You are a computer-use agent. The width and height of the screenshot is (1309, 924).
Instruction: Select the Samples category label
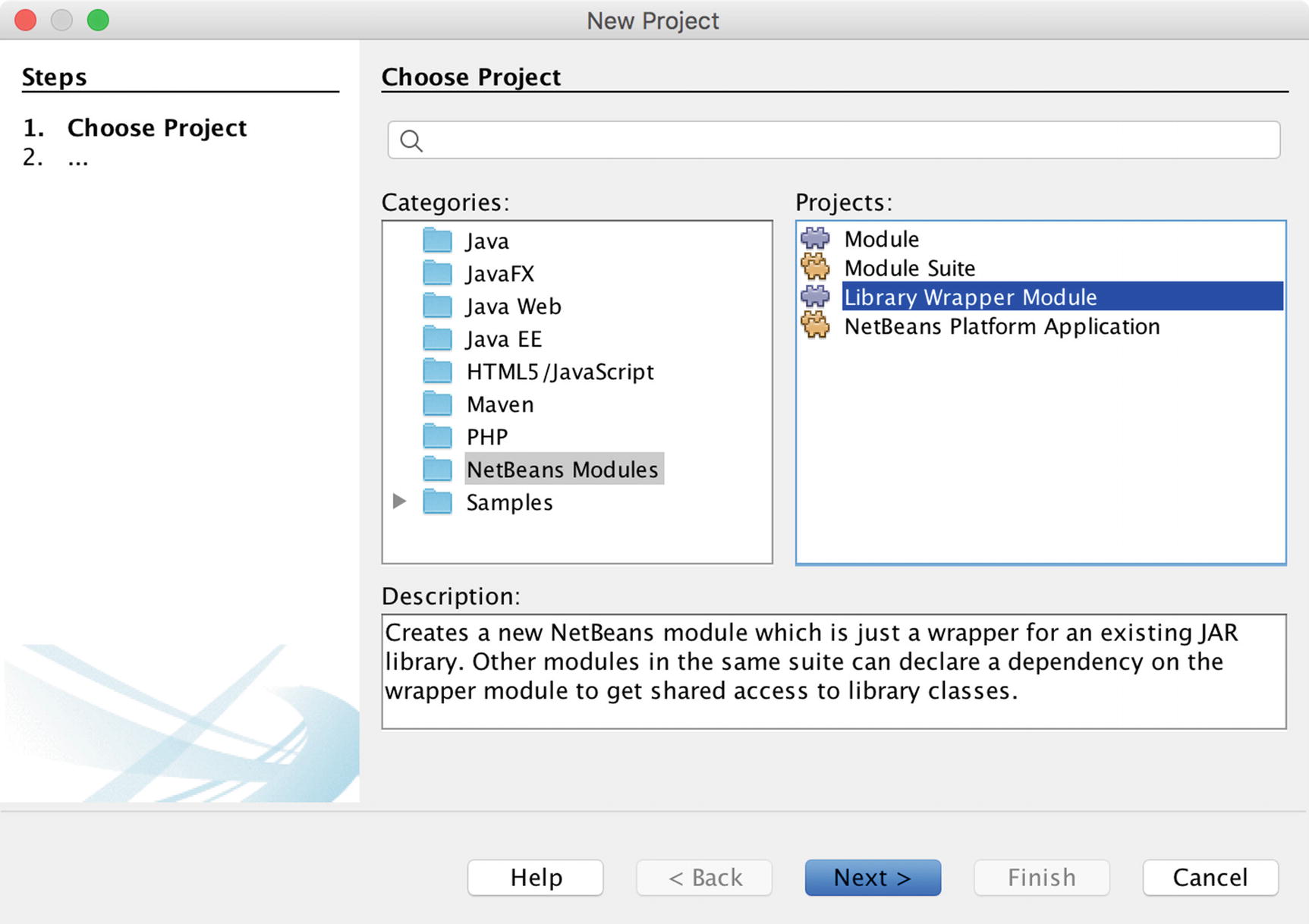click(x=509, y=502)
